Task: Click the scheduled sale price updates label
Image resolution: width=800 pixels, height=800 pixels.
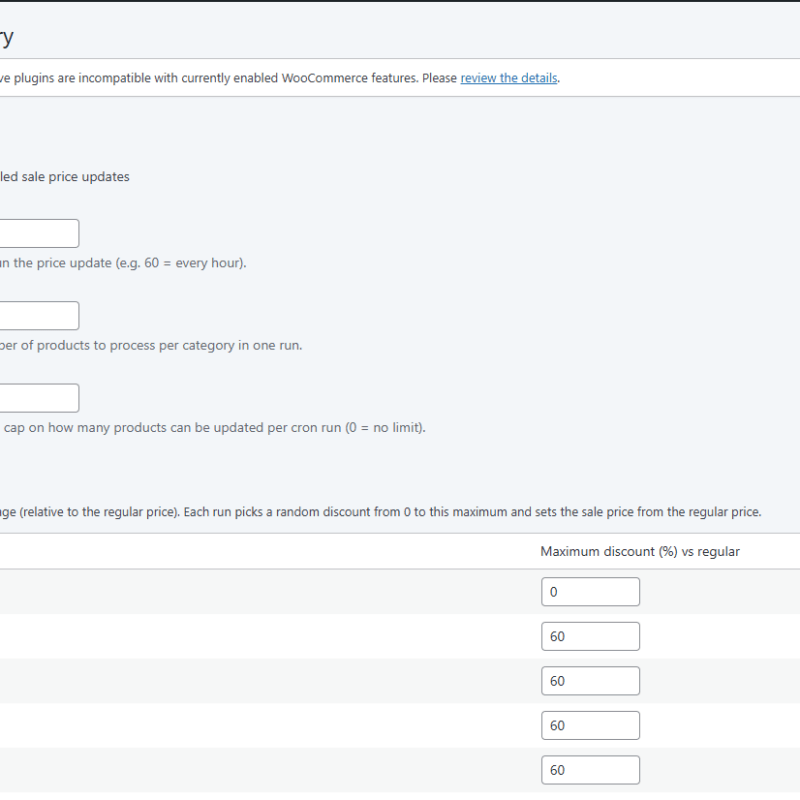Action: tap(65, 177)
